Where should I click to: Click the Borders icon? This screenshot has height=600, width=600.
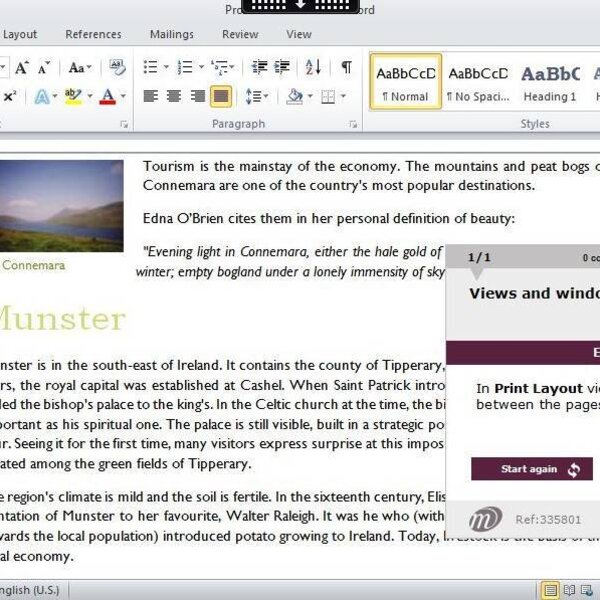(328, 96)
